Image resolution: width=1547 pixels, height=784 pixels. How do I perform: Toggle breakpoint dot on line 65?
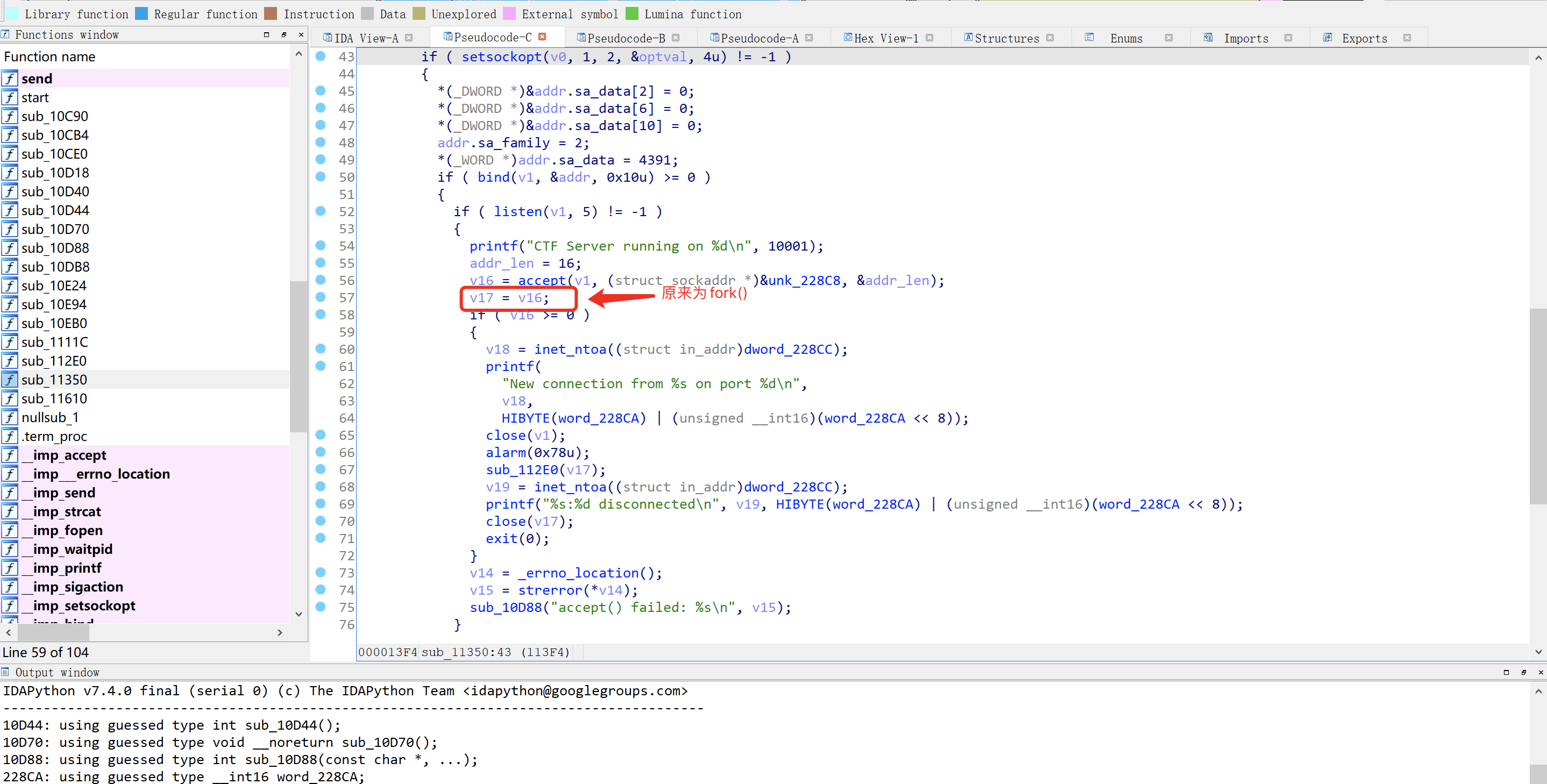point(321,434)
